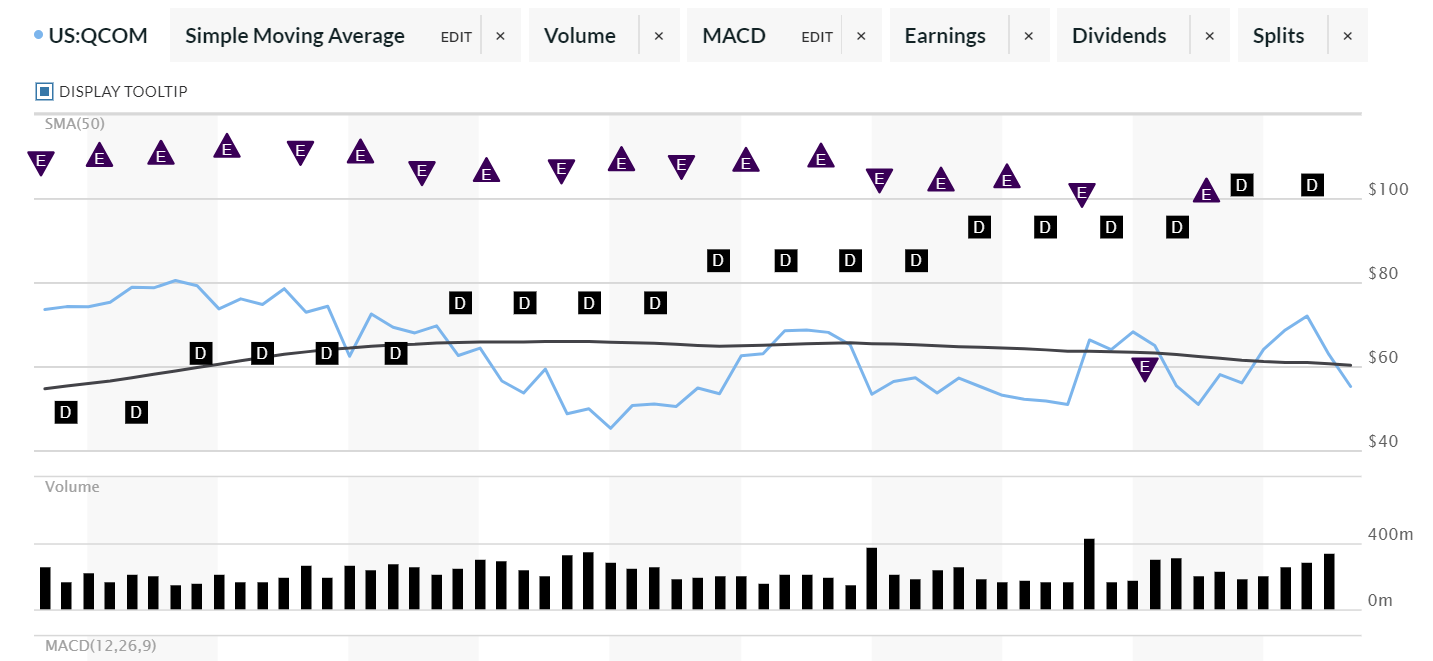Image resolution: width=1433 pixels, height=661 pixels.
Task: Click the US:QCOM ticker label
Action: (x=98, y=34)
